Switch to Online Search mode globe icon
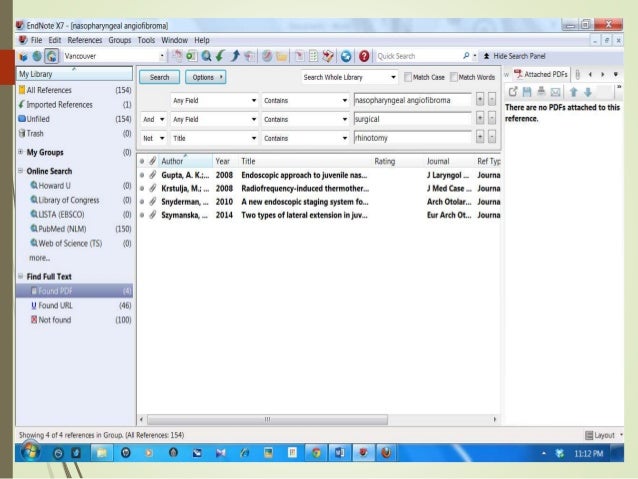Viewport: 638px width, 479px height. (x=37, y=56)
